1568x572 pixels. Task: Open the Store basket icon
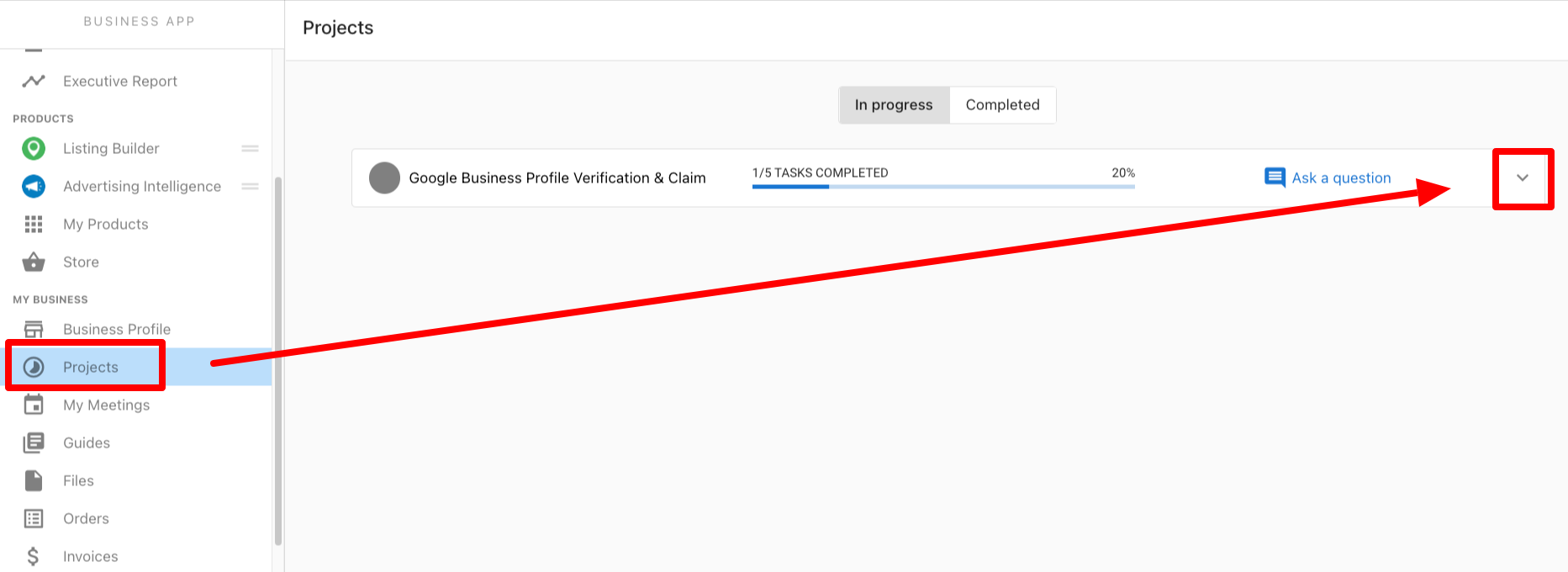tap(34, 262)
